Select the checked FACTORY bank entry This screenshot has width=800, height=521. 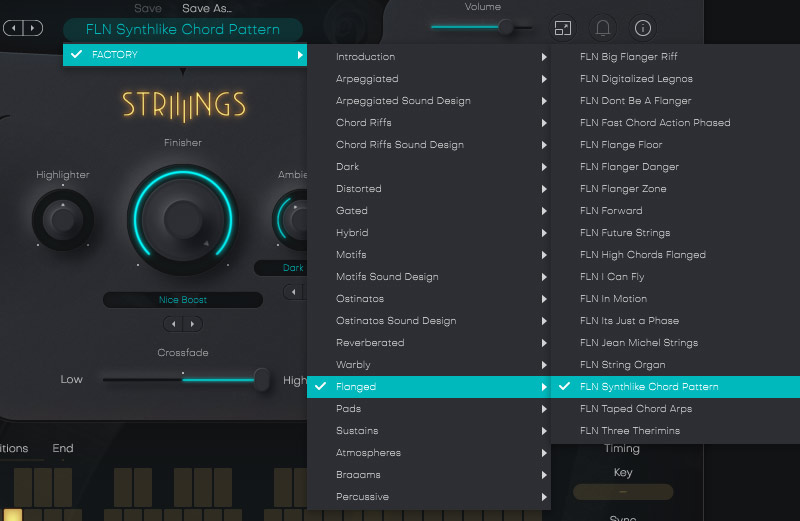coord(185,55)
